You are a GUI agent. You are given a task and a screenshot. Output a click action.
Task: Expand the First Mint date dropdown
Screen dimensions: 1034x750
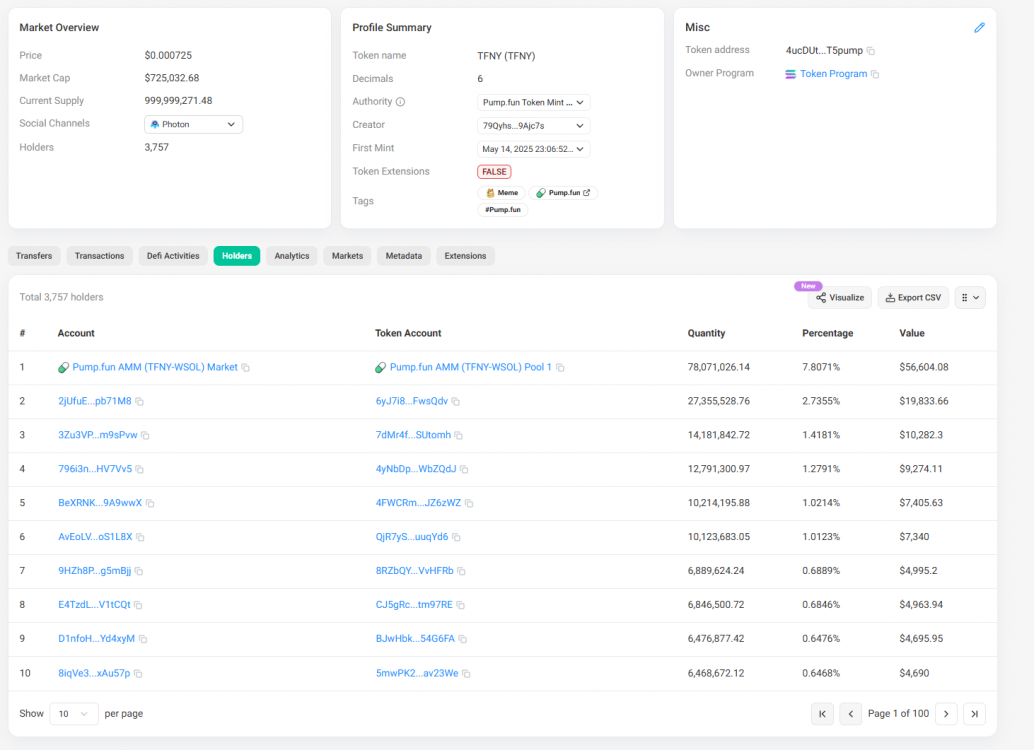533,149
